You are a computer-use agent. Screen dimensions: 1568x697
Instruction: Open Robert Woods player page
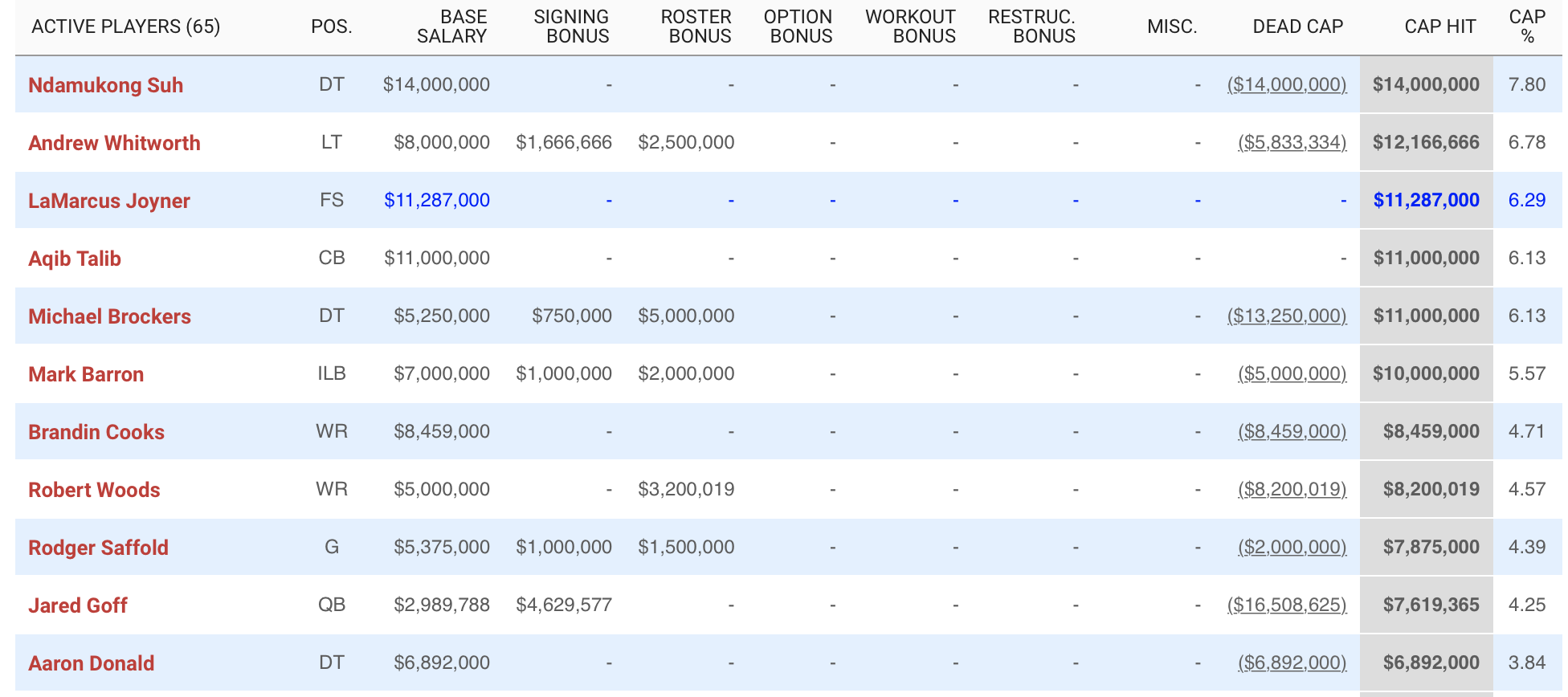pyautogui.click(x=94, y=490)
